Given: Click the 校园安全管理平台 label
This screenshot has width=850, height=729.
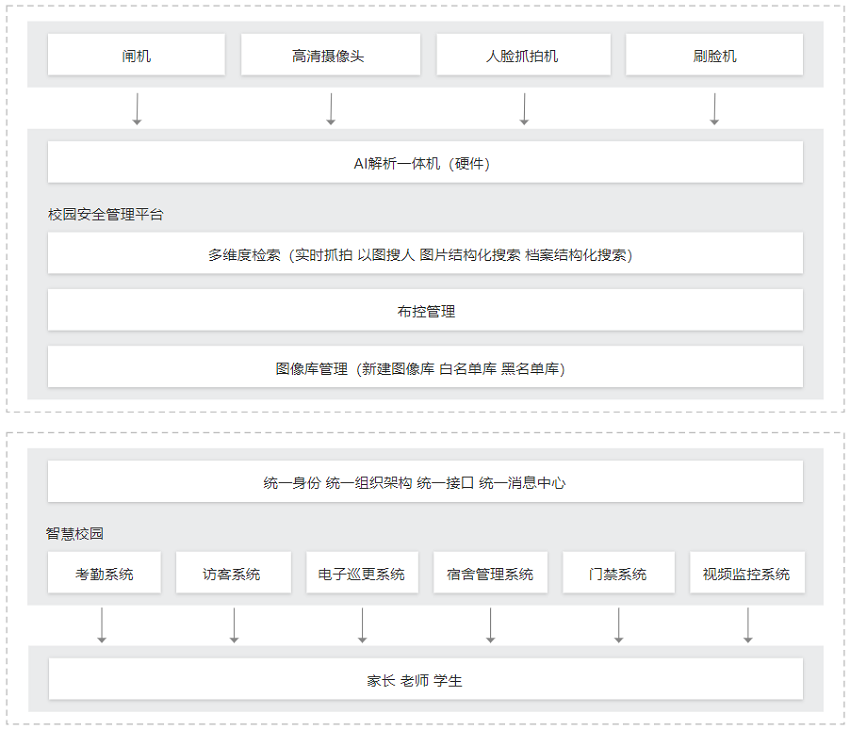Looking at the screenshot, I should pyautogui.click(x=106, y=215).
